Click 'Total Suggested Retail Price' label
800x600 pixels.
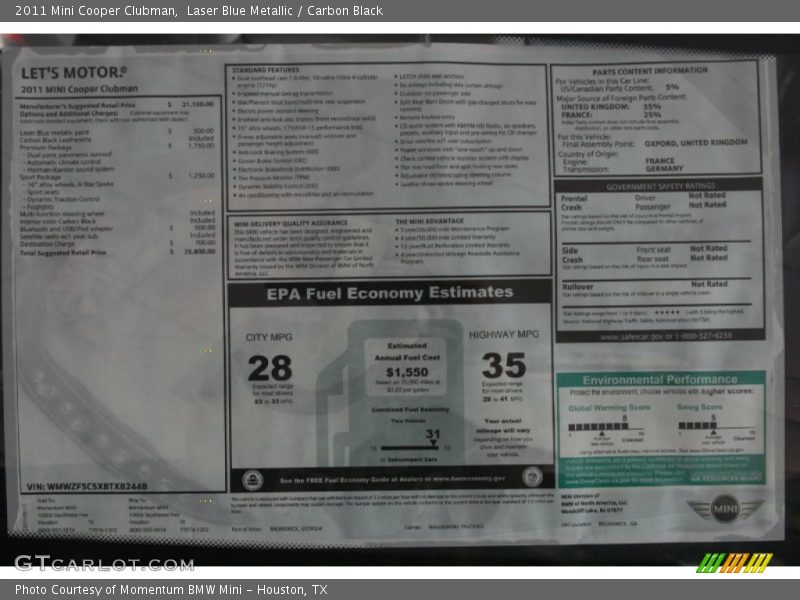point(63,253)
